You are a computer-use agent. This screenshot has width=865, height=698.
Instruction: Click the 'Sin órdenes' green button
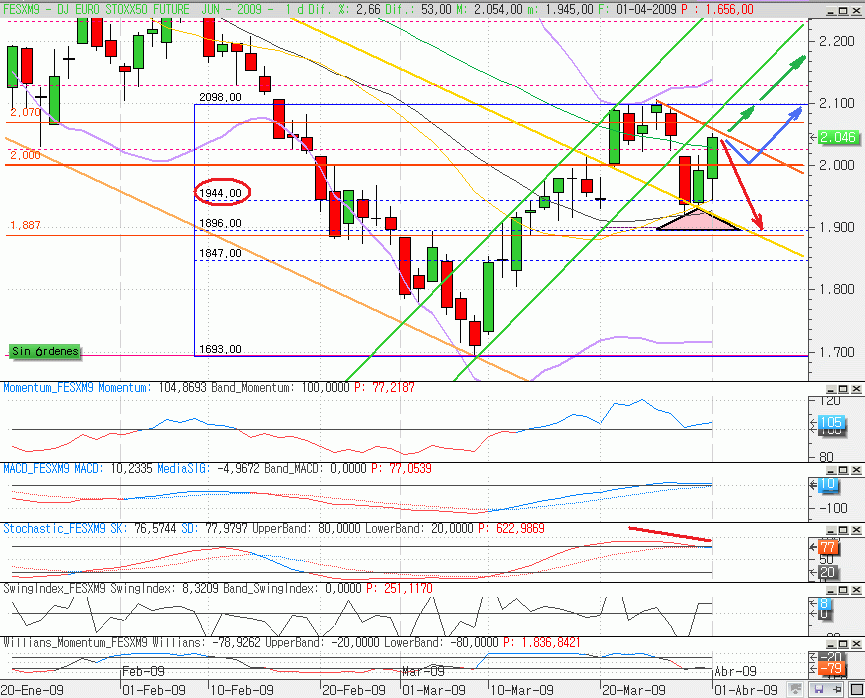pos(45,351)
